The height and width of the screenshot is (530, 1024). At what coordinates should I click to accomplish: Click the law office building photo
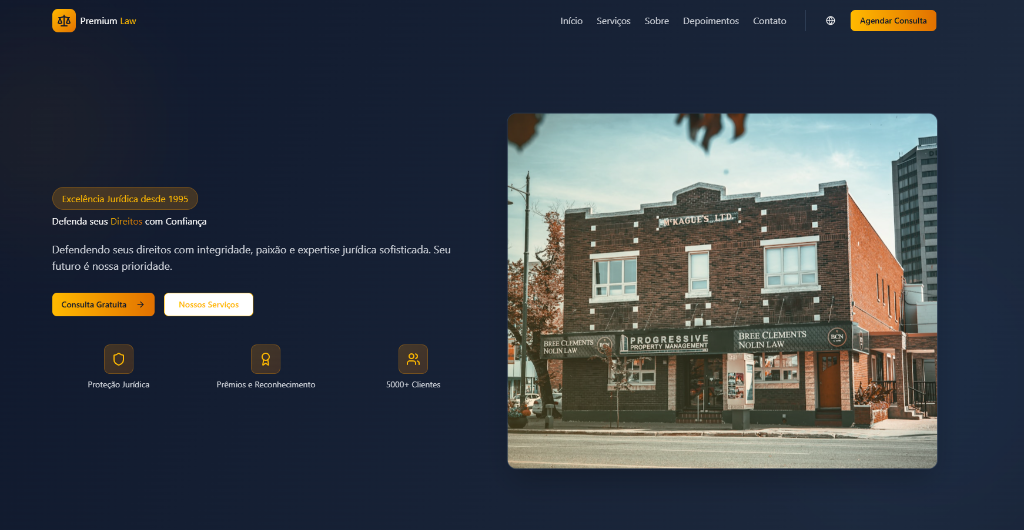[x=722, y=290]
